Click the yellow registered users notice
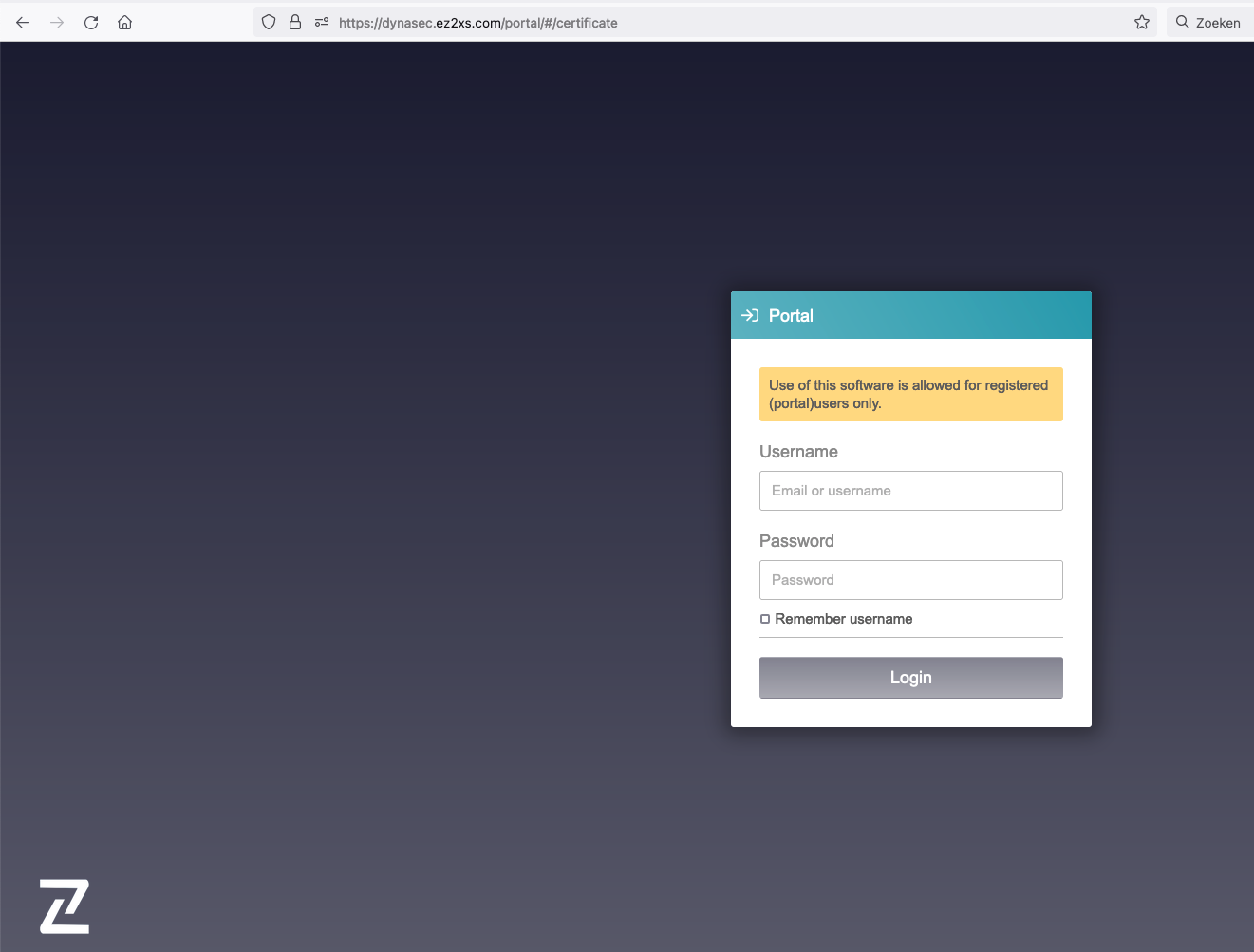This screenshot has width=1254, height=952. point(910,394)
